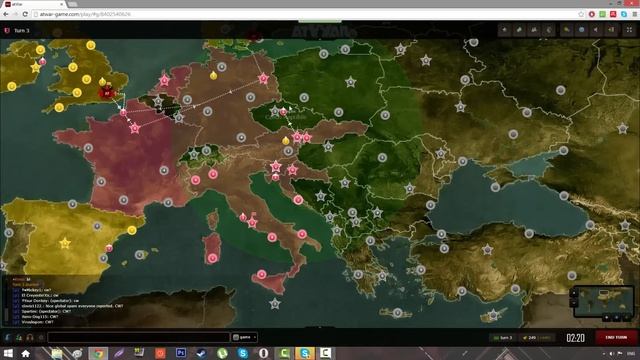Select the yellow Madrid star city
Image resolution: width=640 pixels, height=360 pixels.
pos(65,244)
